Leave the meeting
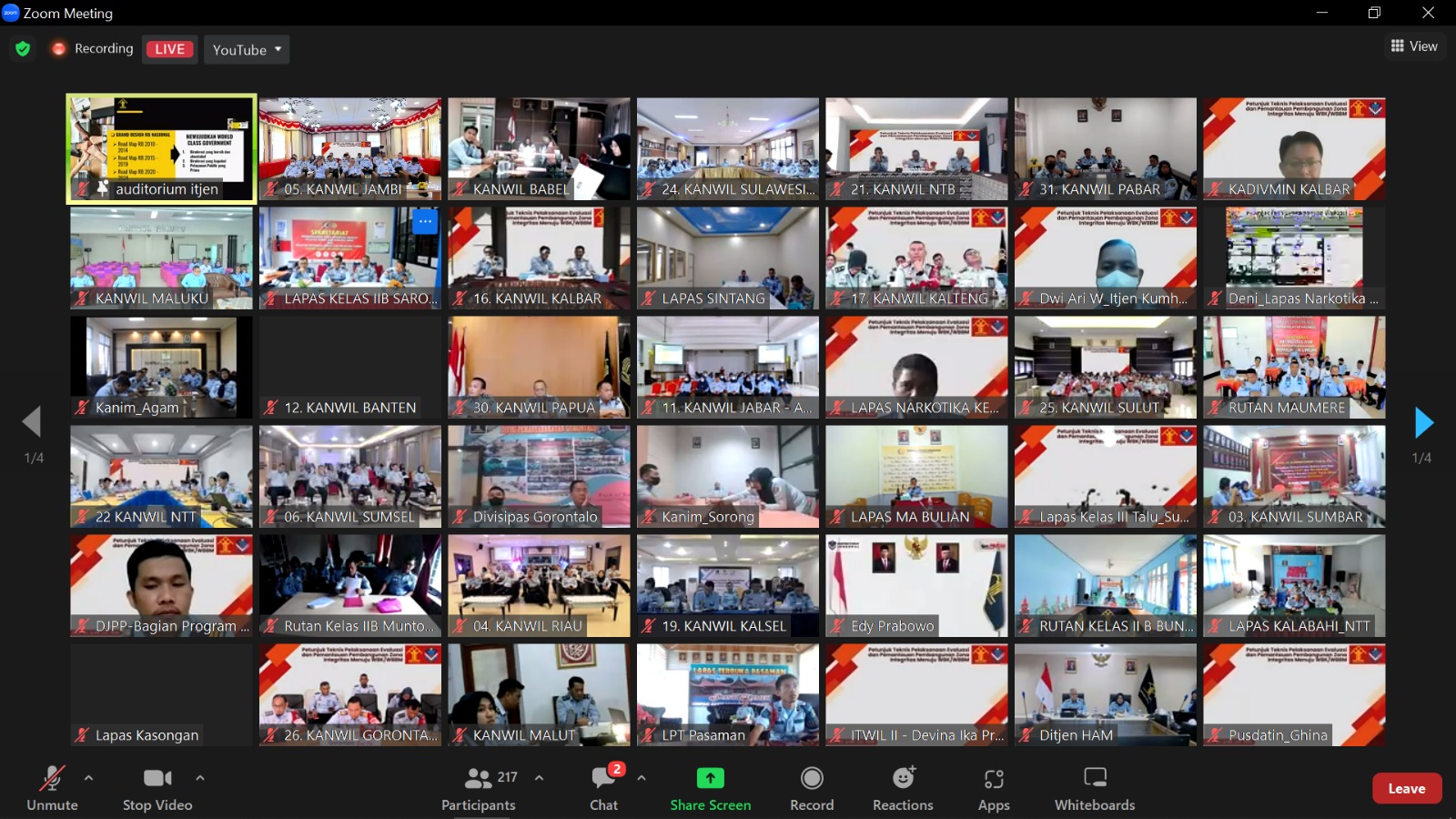 click(x=1406, y=789)
